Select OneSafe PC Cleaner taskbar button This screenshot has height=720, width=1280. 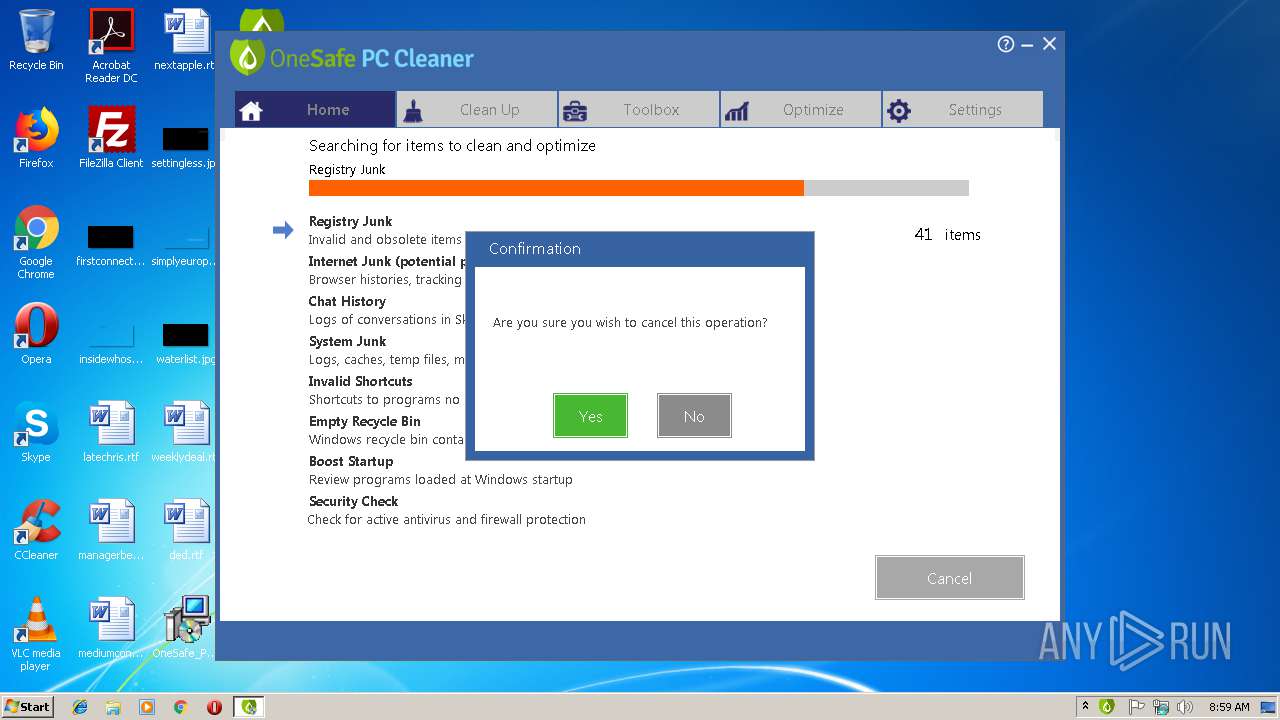(249, 707)
